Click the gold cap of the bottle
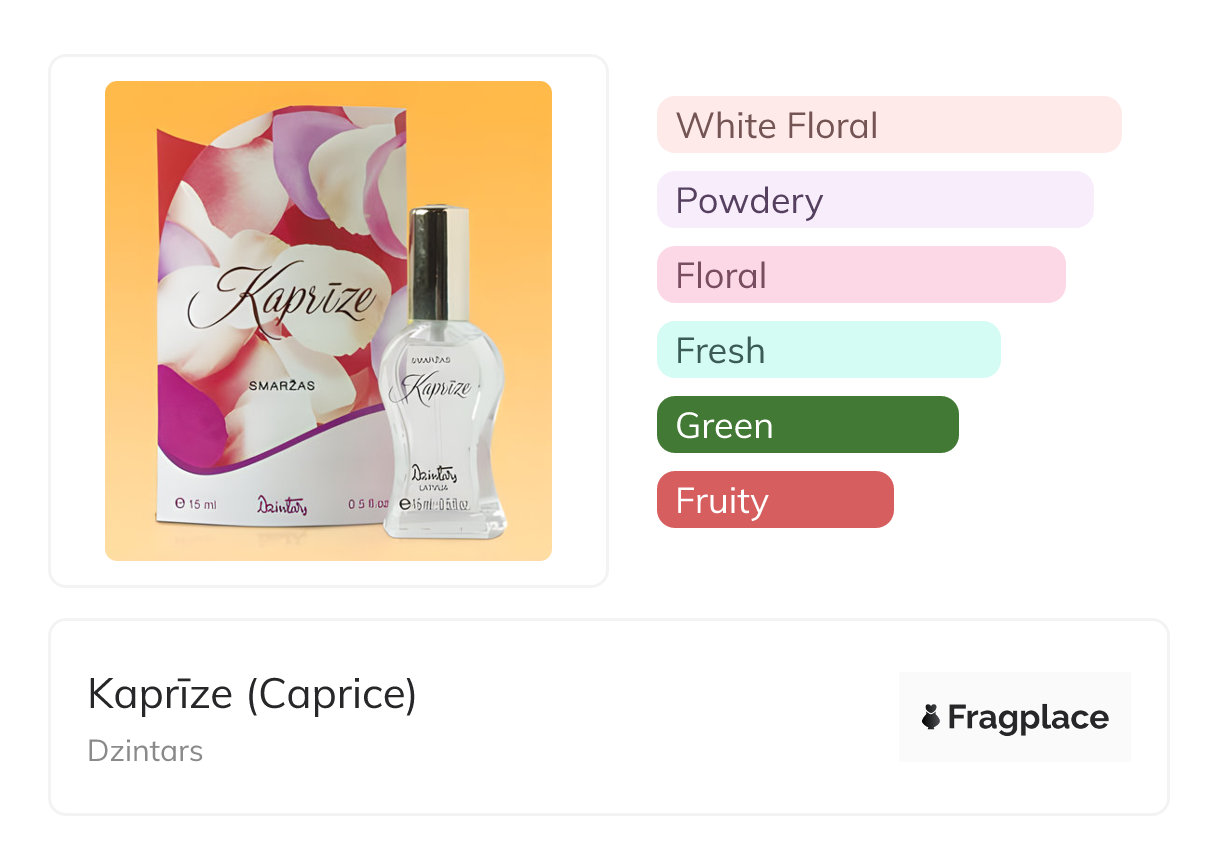The image size is (1218, 864). pyautogui.click(x=439, y=250)
